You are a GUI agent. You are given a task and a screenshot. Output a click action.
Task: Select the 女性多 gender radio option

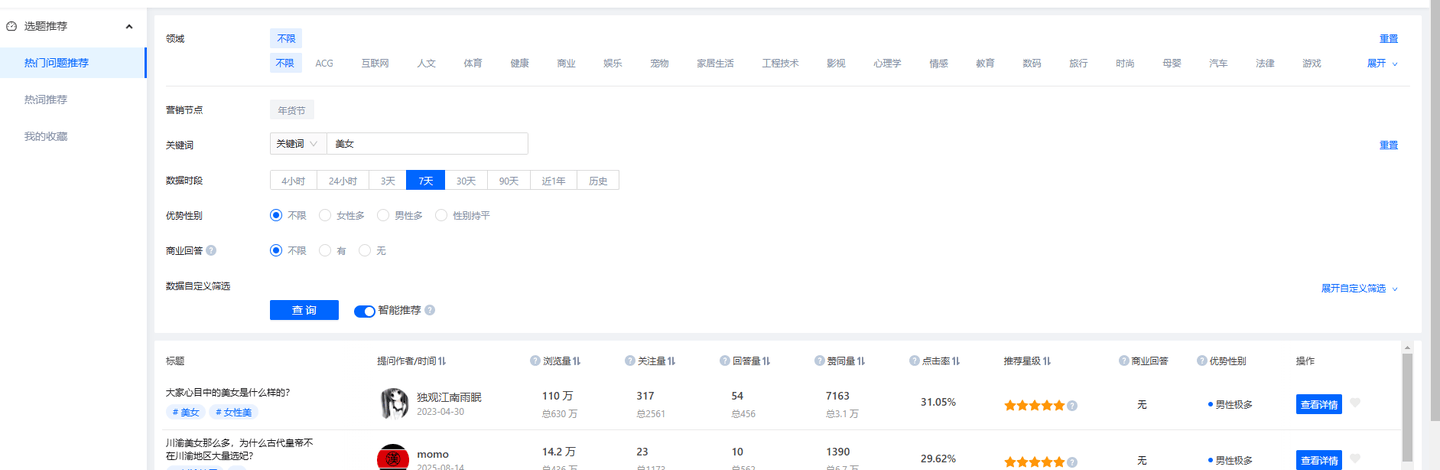(325, 215)
